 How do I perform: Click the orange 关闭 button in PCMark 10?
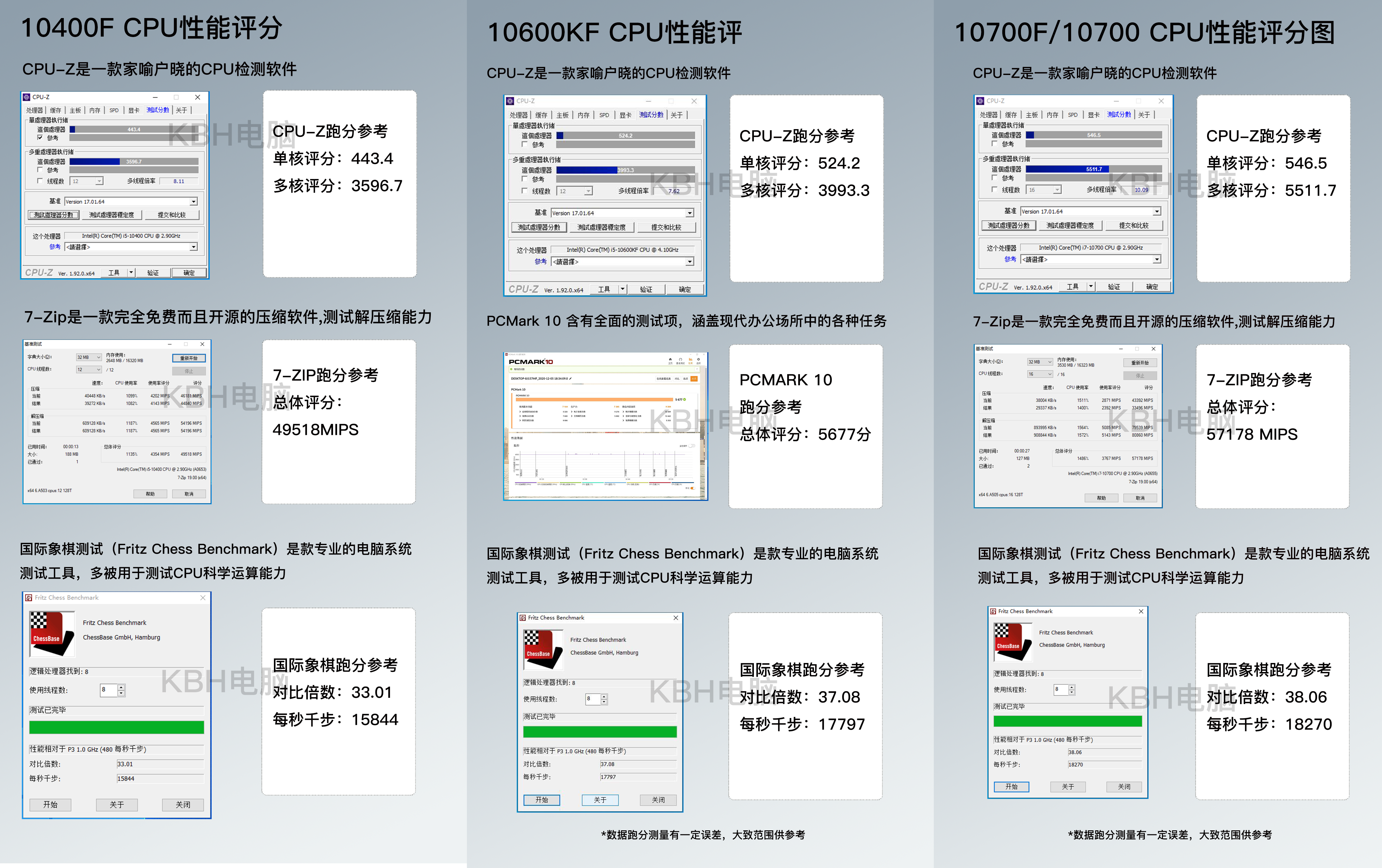pyautogui.click(x=694, y=379)
